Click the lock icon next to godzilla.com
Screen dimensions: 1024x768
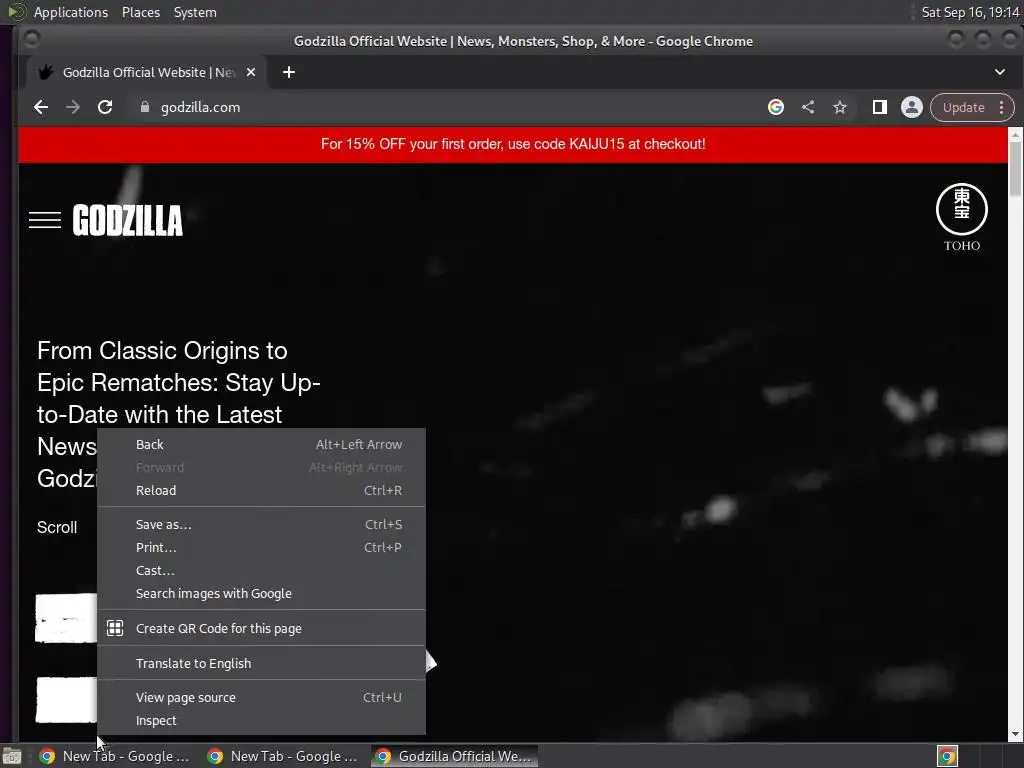(145, 107)
